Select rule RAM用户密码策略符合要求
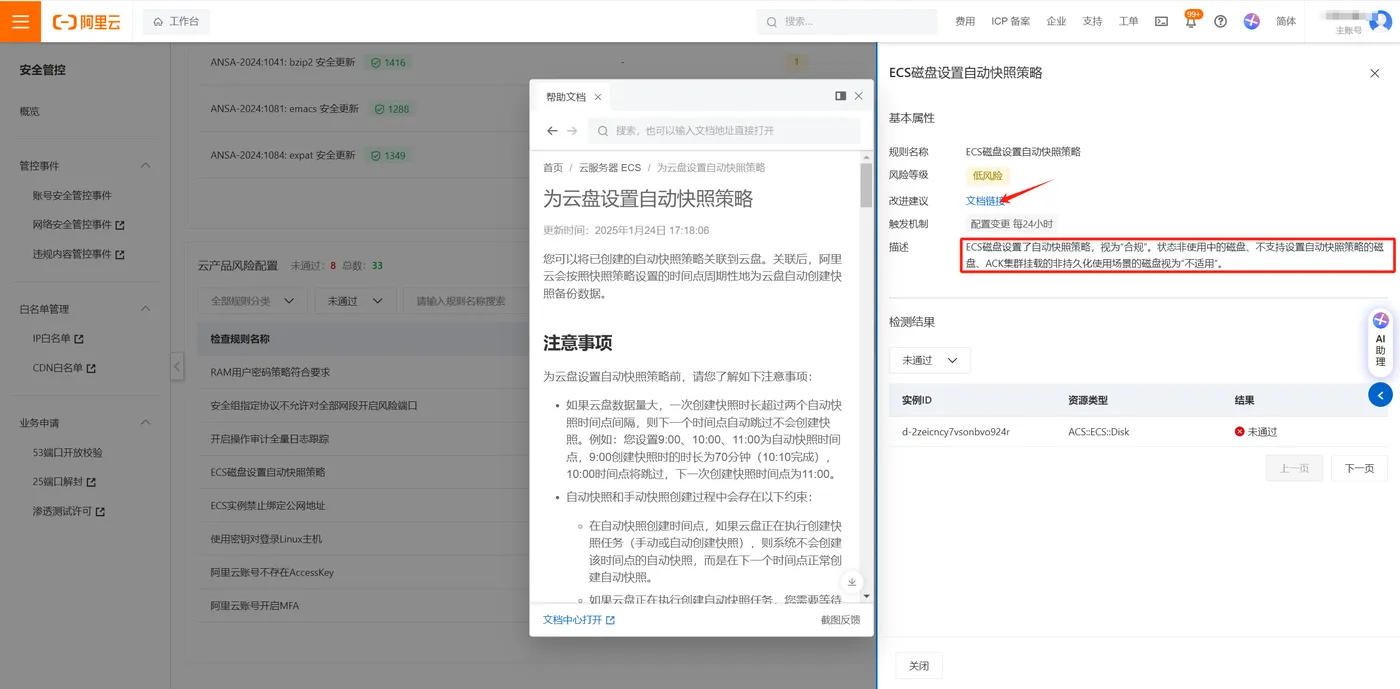 click(270, 372)
